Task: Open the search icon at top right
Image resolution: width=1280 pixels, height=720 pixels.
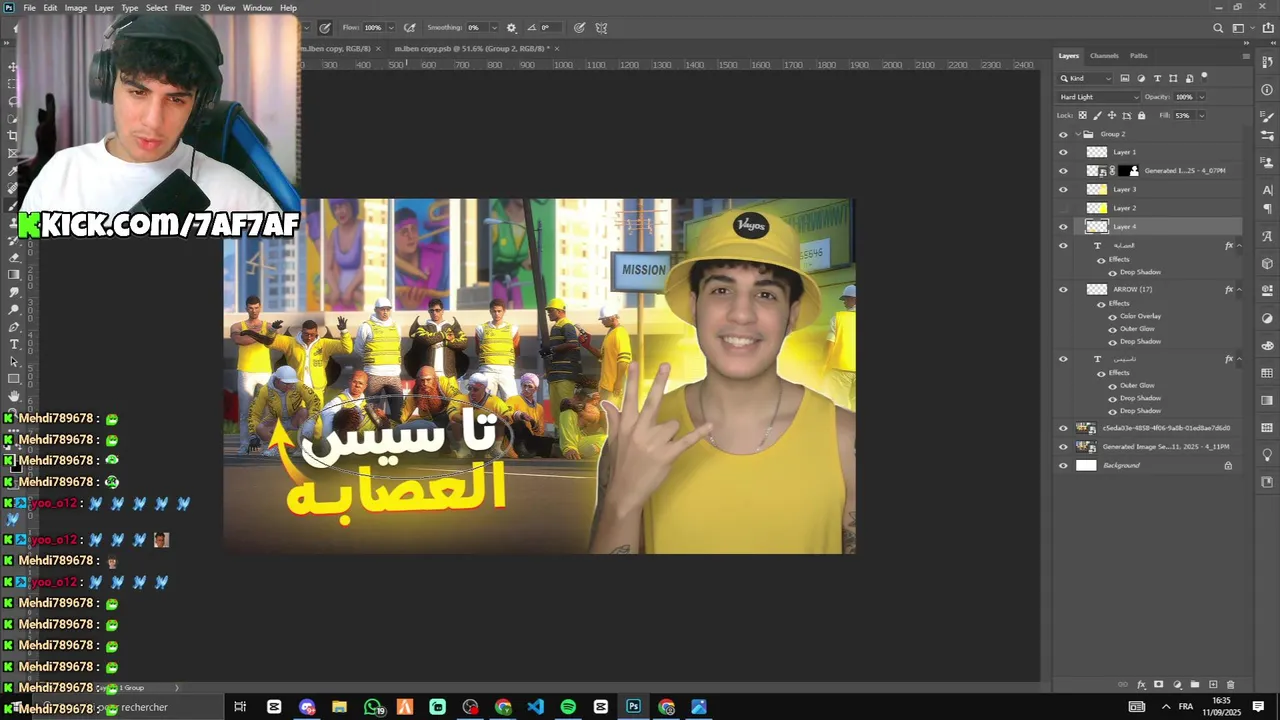Action: point(1218,28)
